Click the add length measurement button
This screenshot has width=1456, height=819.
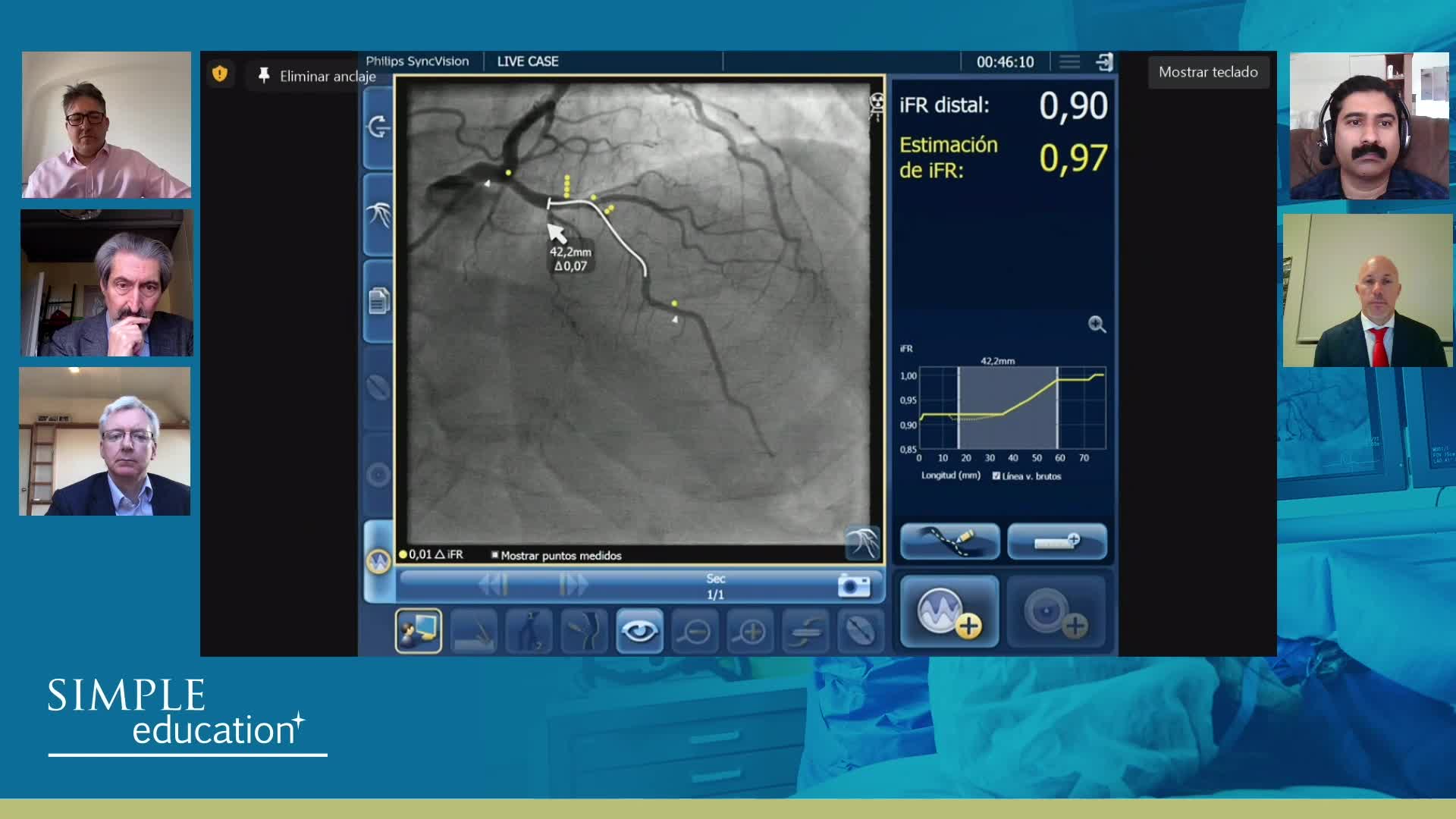coord(1057,541)
